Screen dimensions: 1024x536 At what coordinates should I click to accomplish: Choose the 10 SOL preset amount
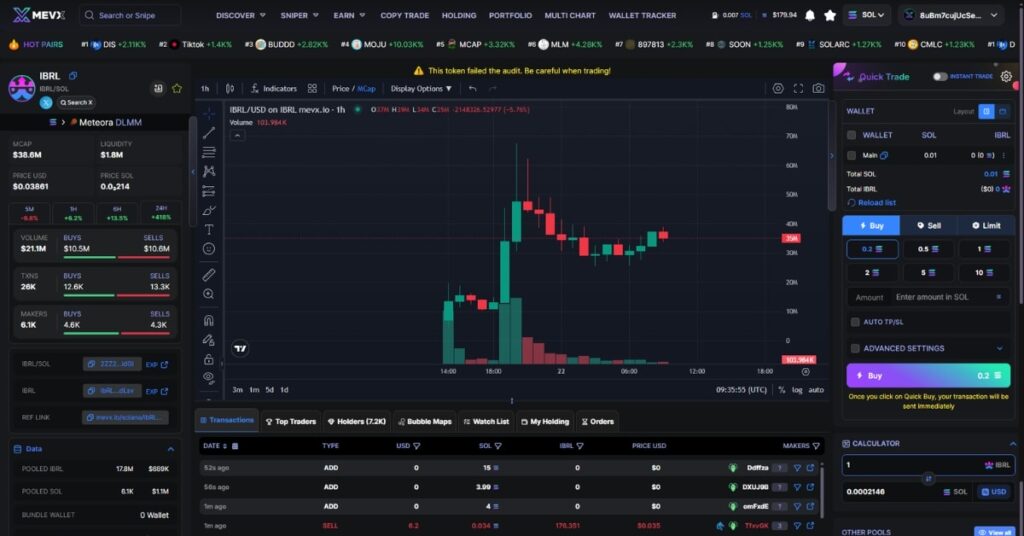point(984,272)
